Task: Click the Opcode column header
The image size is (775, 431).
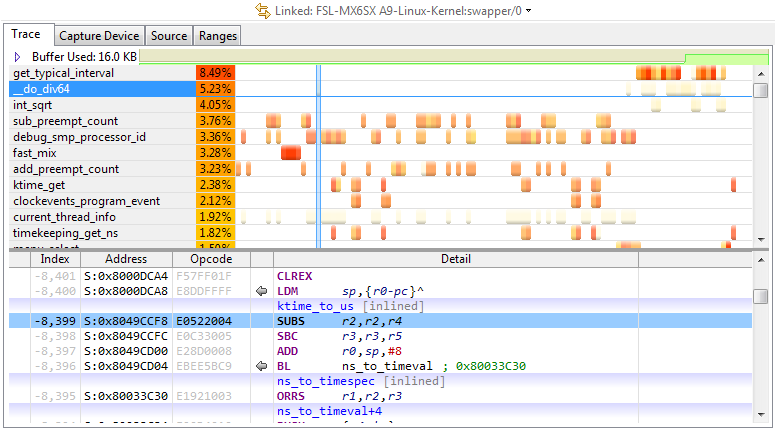Action: [x=211, y=259]
